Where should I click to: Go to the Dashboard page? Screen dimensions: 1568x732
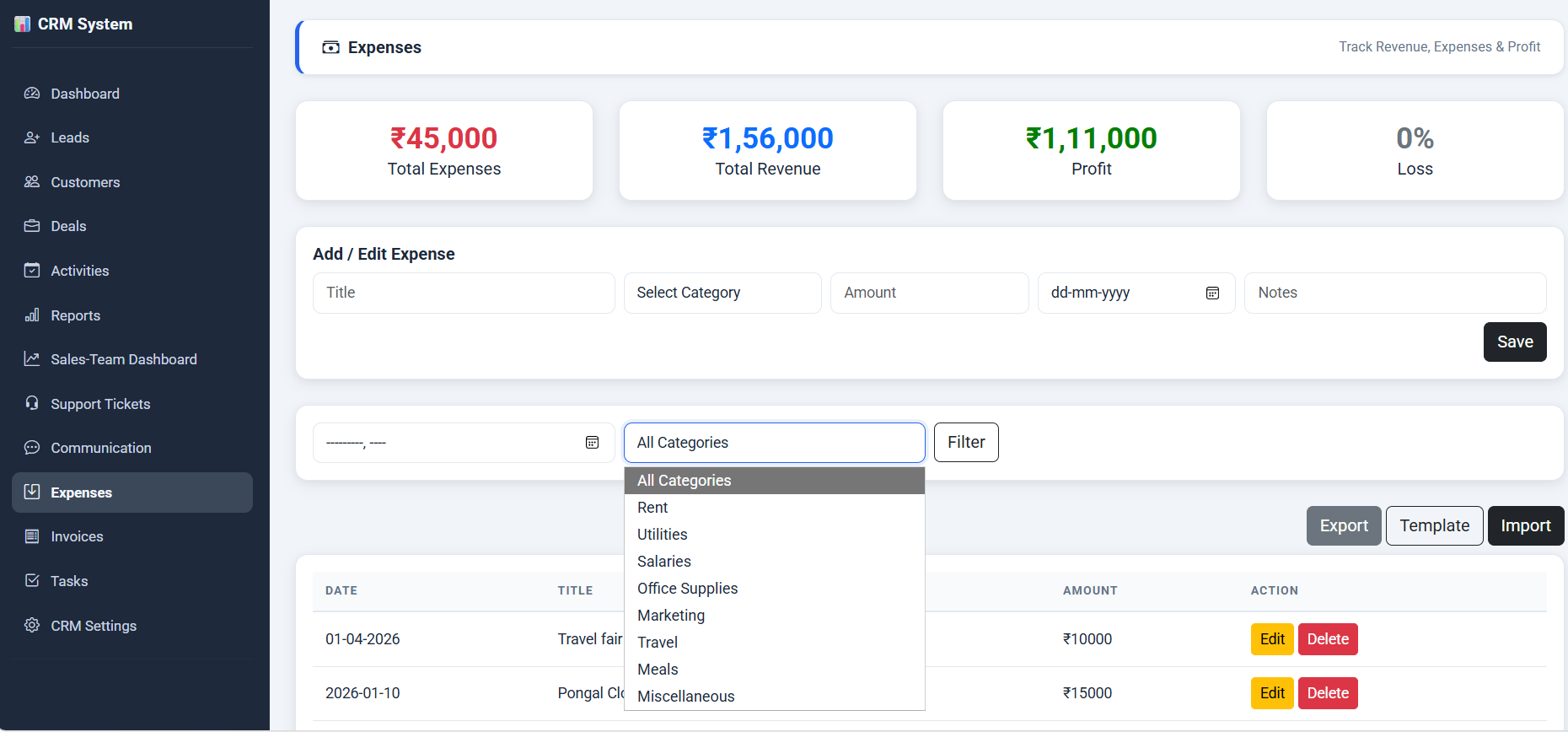click(132, 94)
